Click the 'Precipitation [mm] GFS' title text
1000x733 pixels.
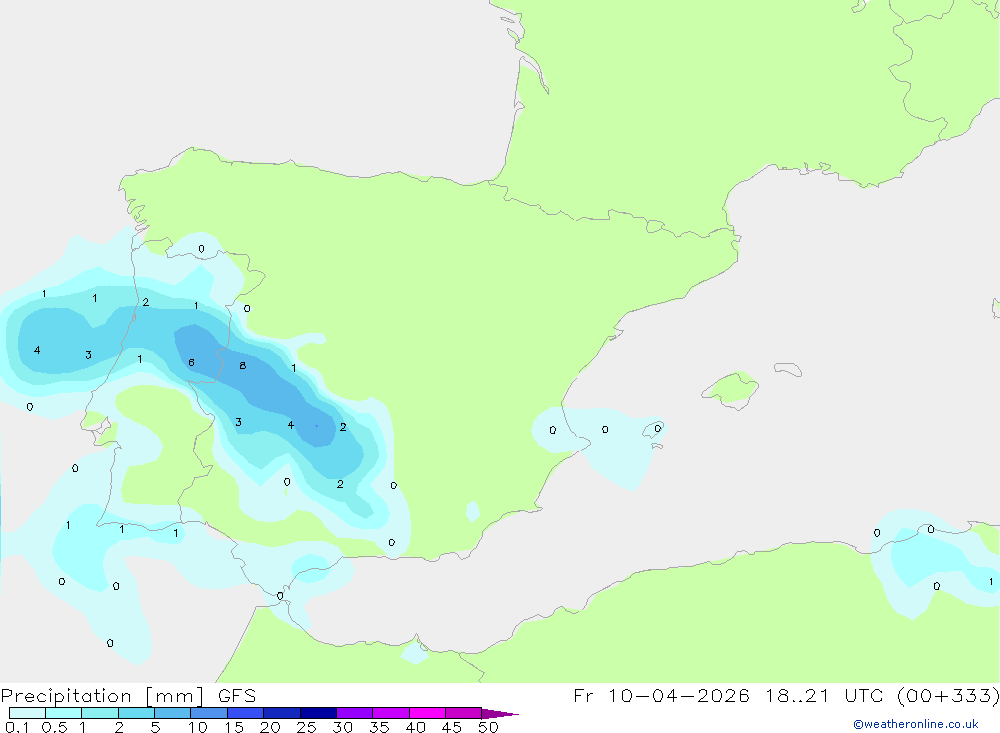pyautogui.click(x=128, y=696)
